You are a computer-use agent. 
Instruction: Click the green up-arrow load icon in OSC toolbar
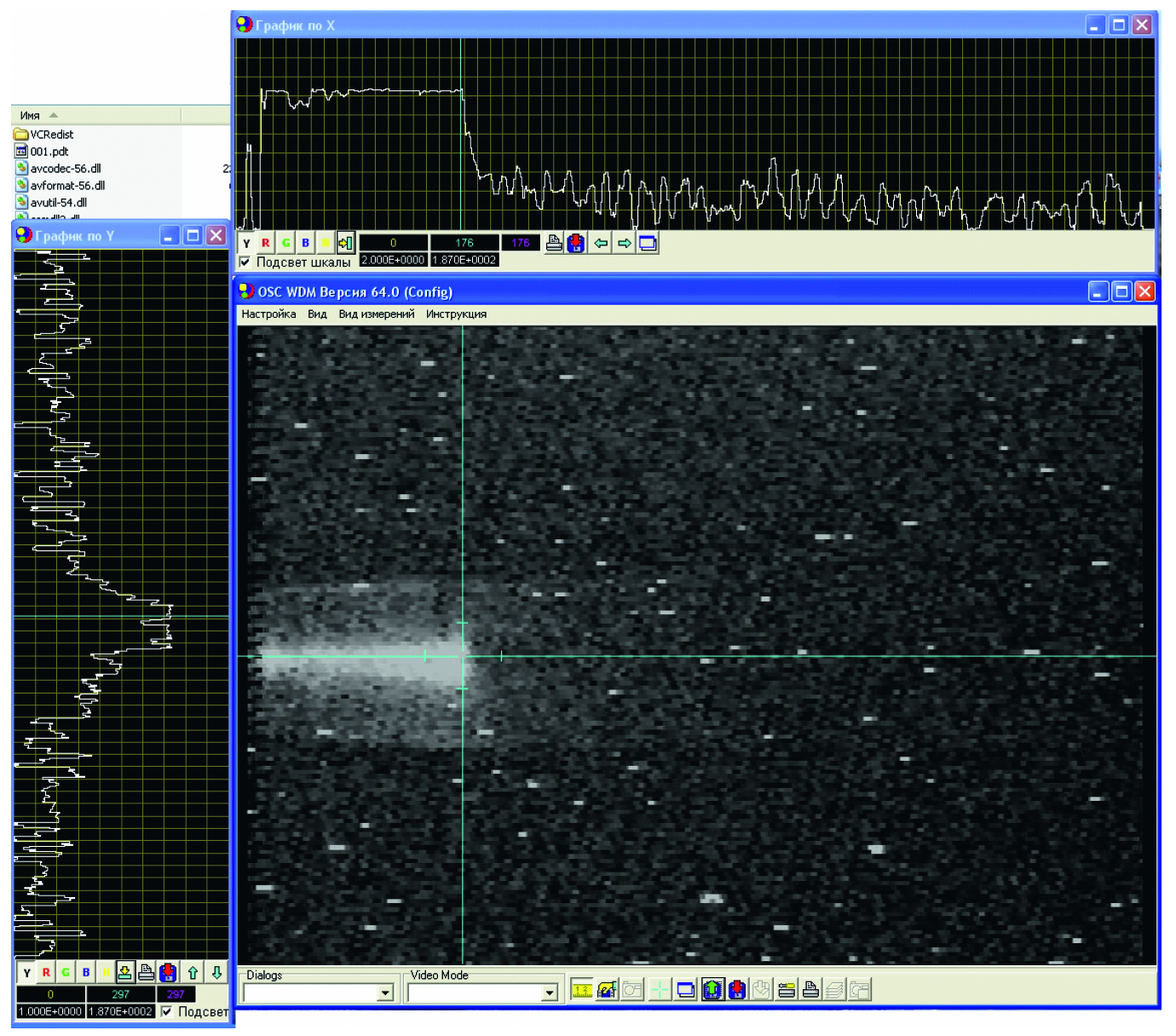pos(712,989)
